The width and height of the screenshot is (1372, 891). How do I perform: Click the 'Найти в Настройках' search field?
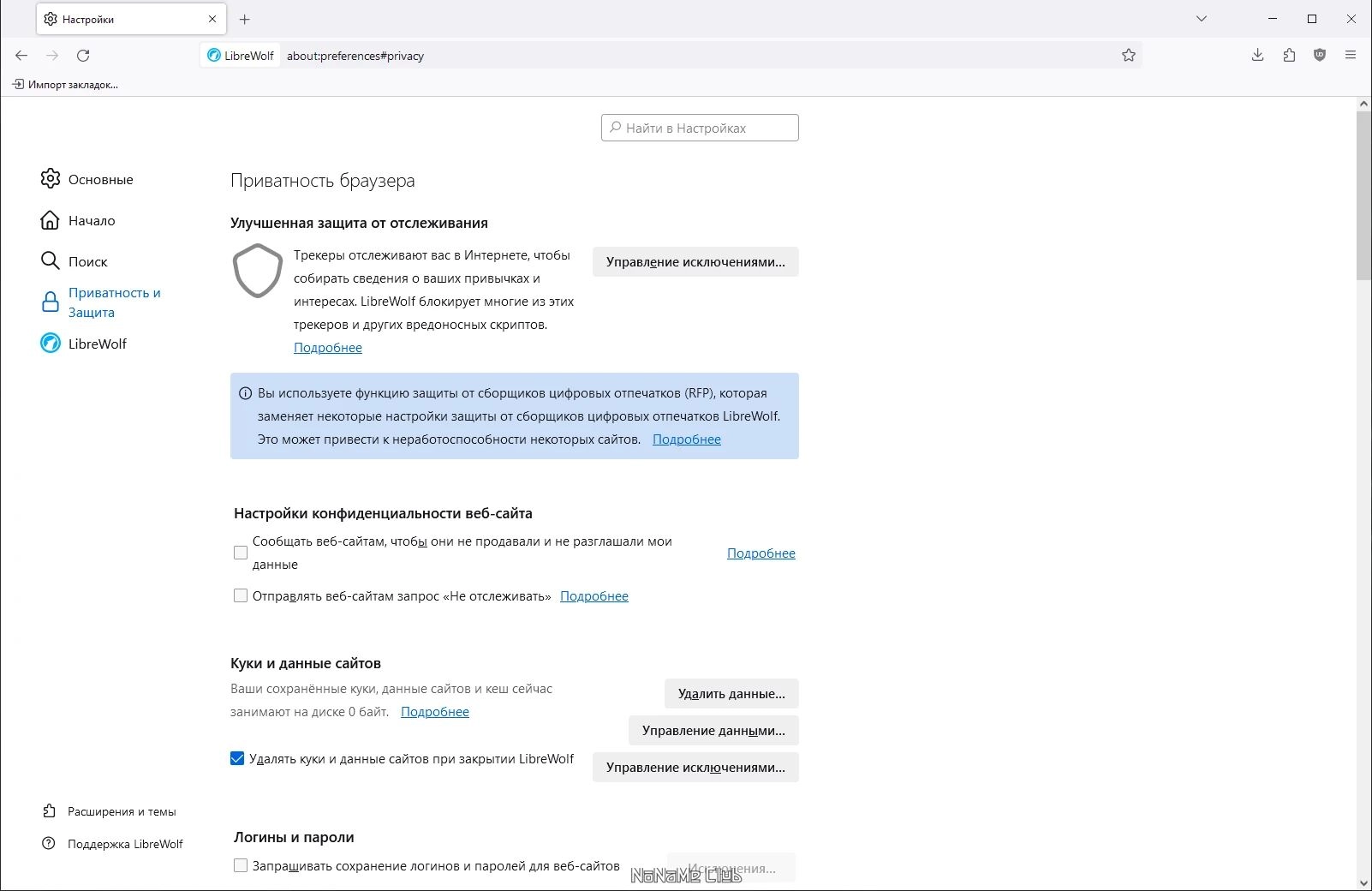(x=700, y=128)
